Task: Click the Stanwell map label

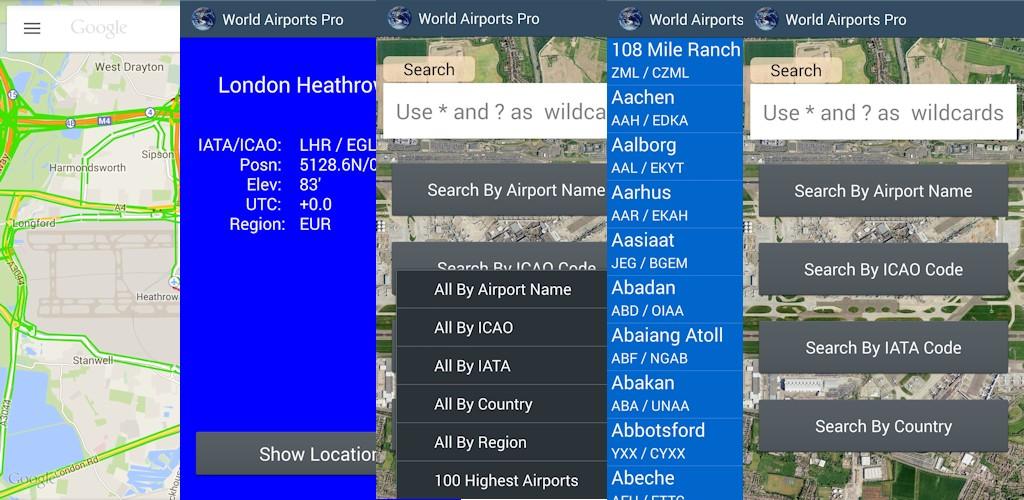Action: click(x=93, y=360)
